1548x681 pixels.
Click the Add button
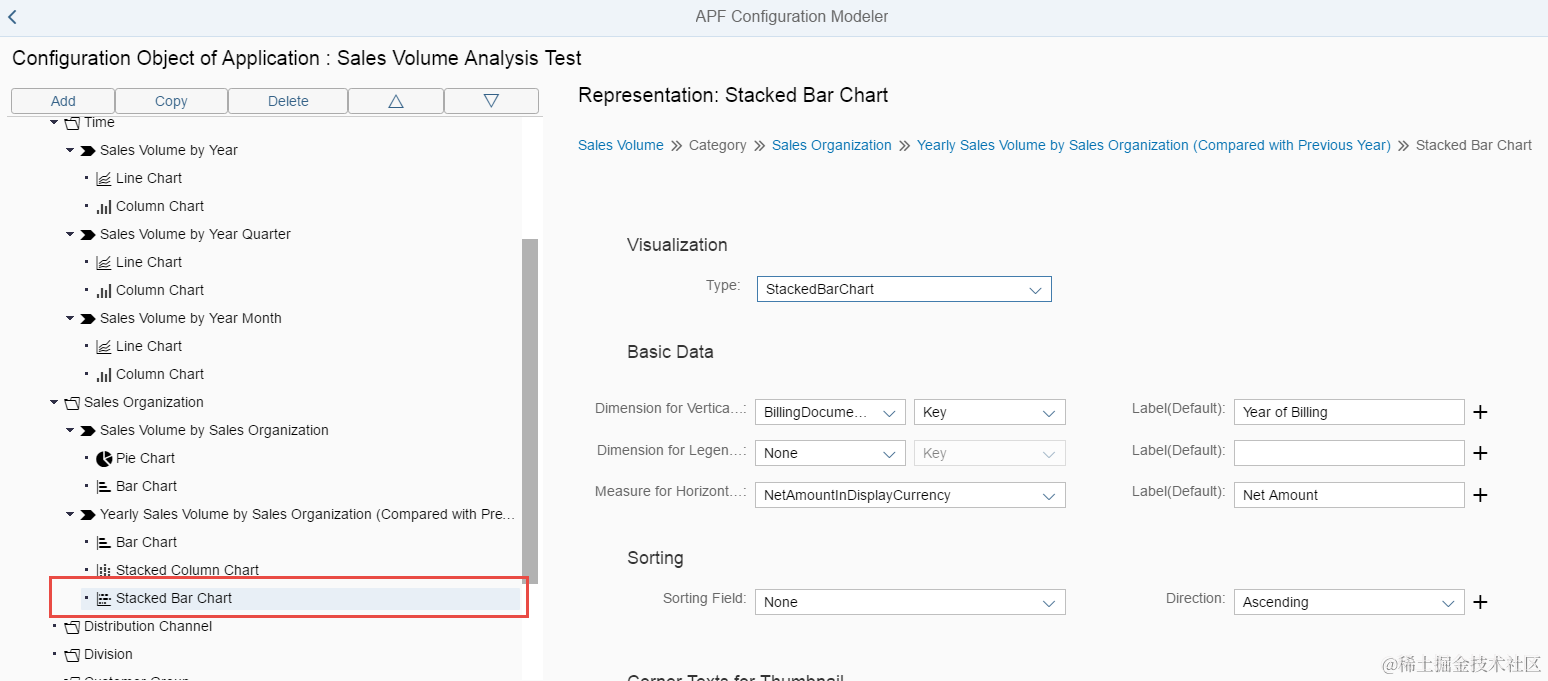[x=63, y=101]
